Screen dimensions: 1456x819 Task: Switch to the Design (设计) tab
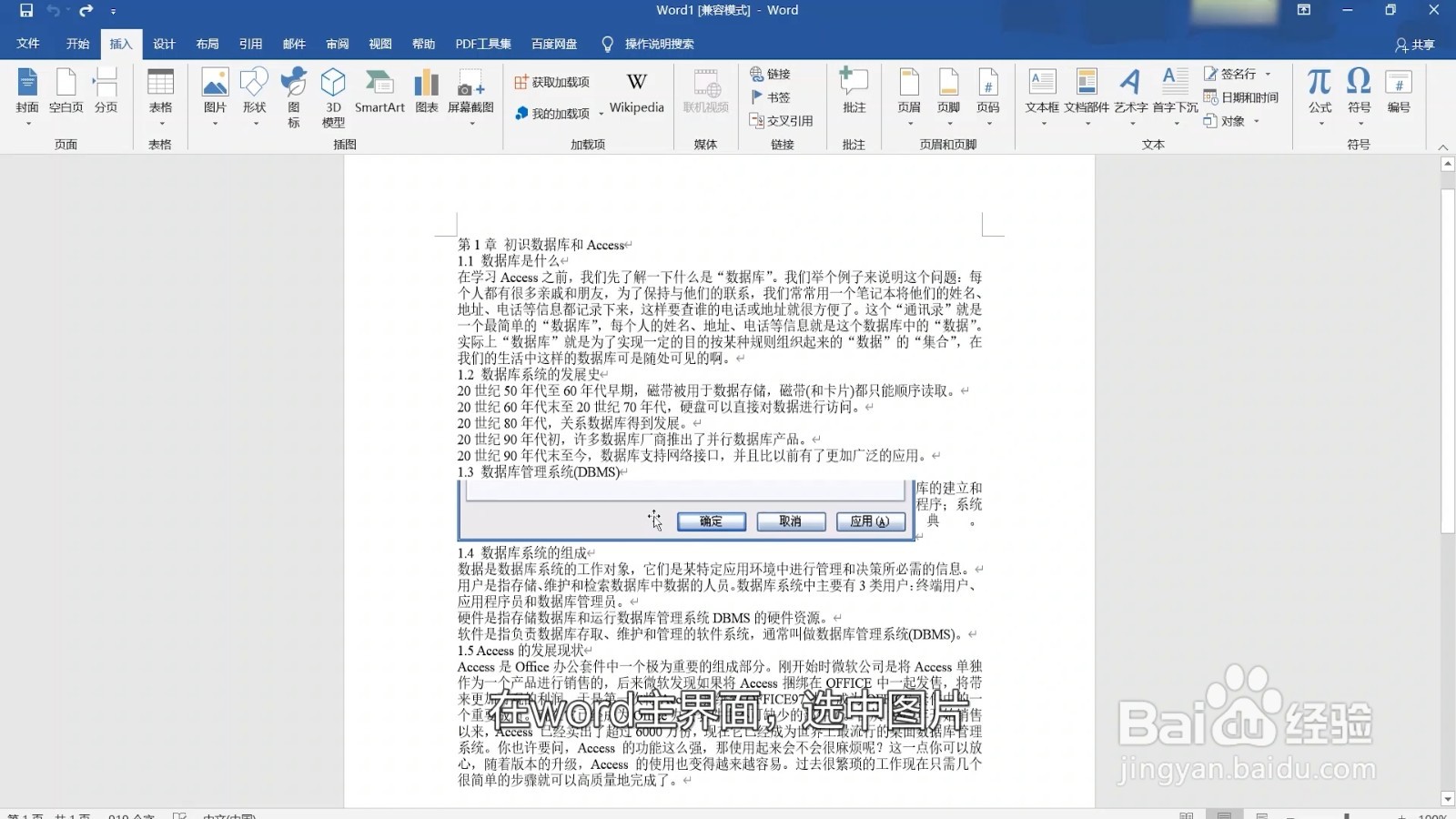point(164,44)
